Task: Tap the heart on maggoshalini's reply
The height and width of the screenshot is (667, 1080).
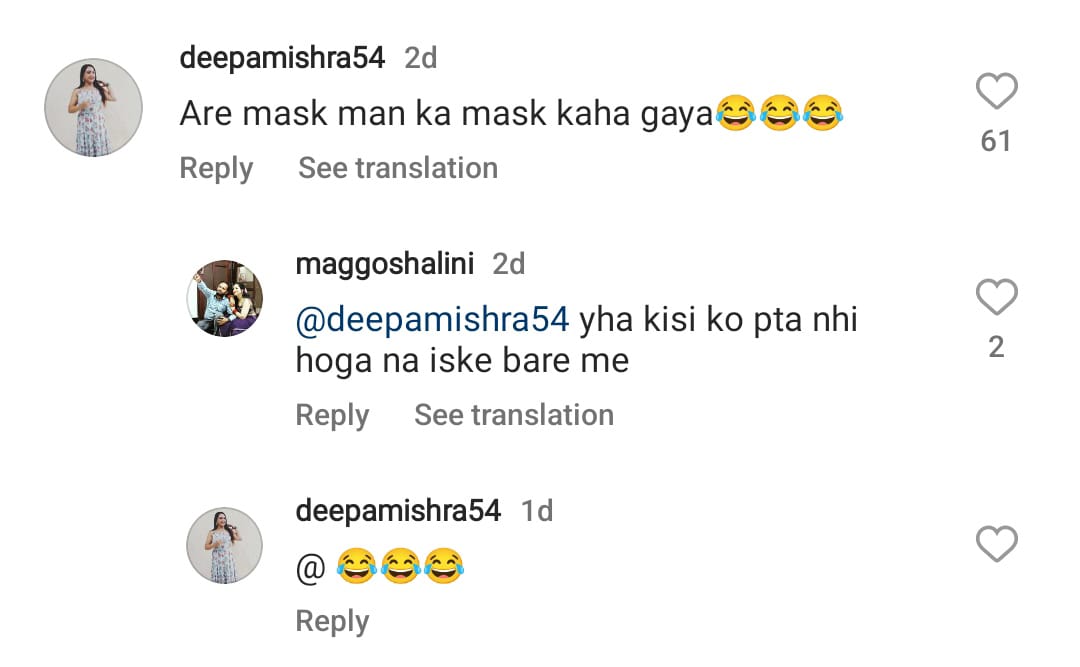Action: click(997, 297)
